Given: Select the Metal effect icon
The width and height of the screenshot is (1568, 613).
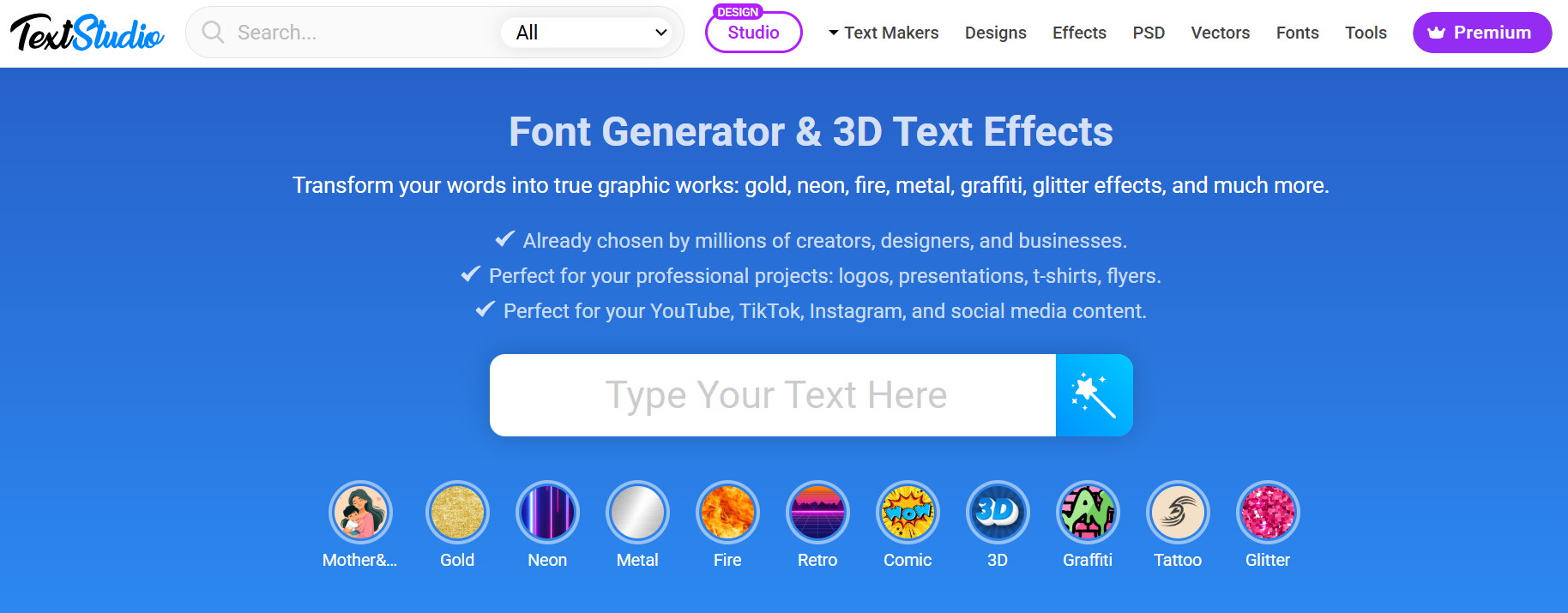Looking at the screenshot, I should coord(637,512).
